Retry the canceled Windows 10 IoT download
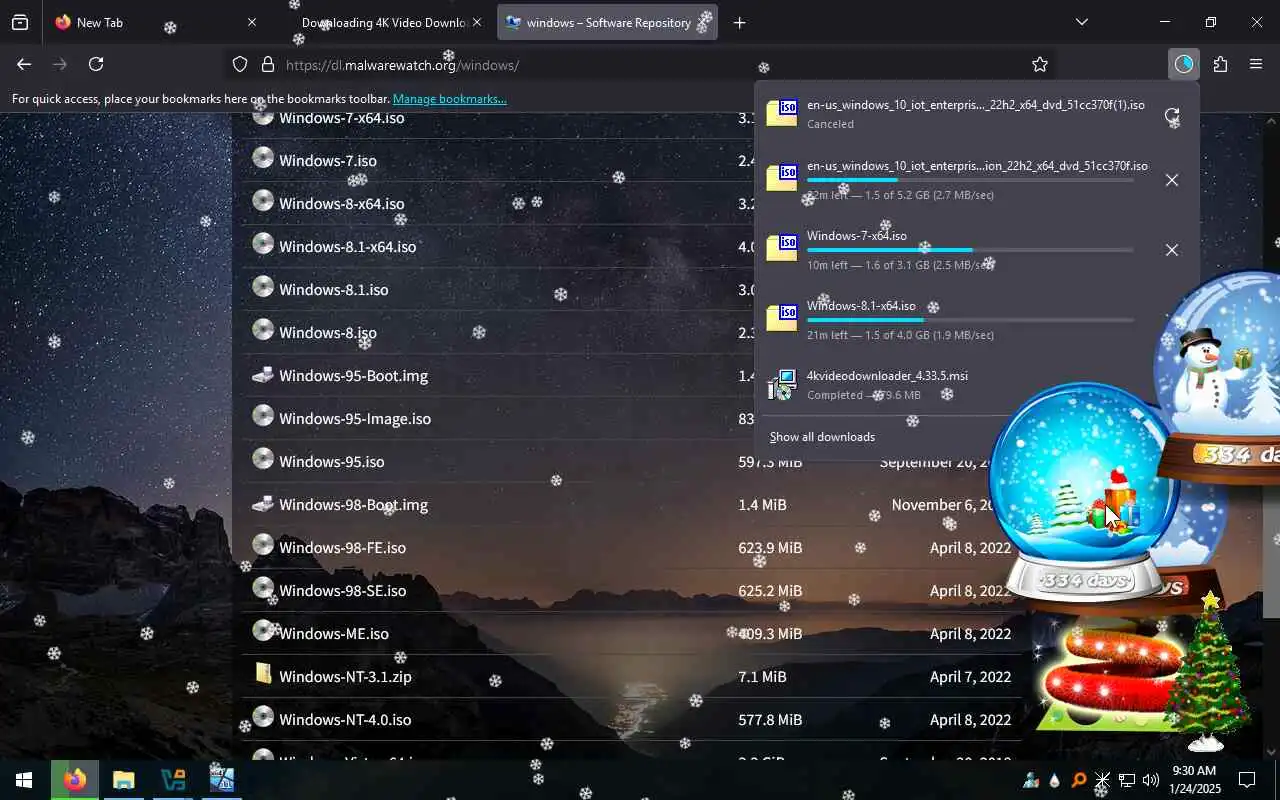Viewport: 1280px width, 800px height. click(1172, 115)
